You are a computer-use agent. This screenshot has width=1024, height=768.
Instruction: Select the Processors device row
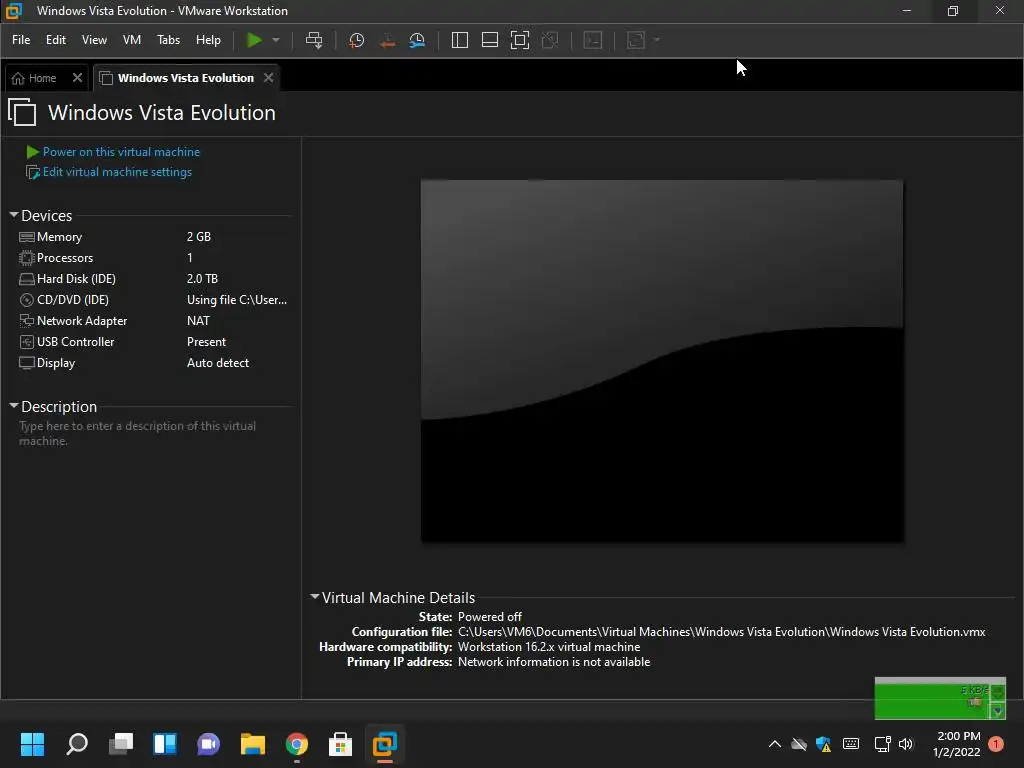click(x=153, y=257)
